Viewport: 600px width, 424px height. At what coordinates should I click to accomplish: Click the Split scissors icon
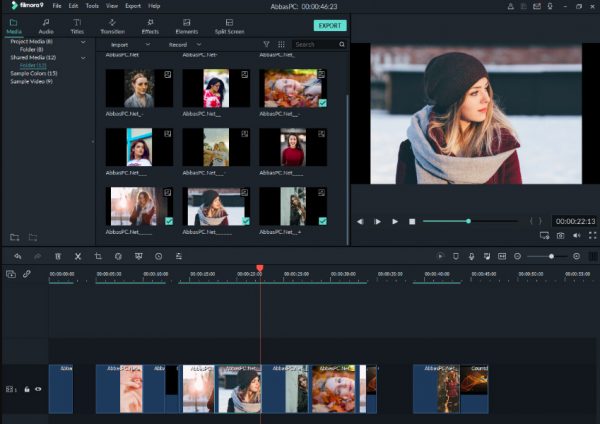[78, 256]
